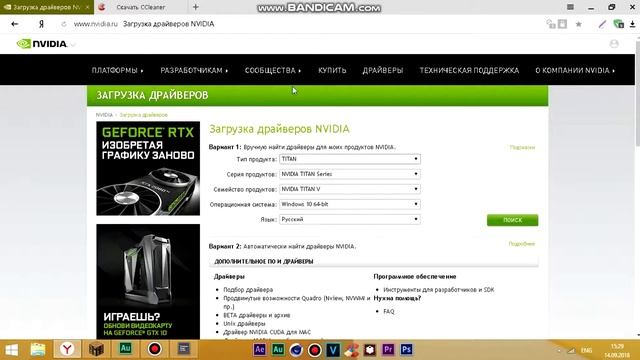Go back with the browser back arrow

pos(15,24)
